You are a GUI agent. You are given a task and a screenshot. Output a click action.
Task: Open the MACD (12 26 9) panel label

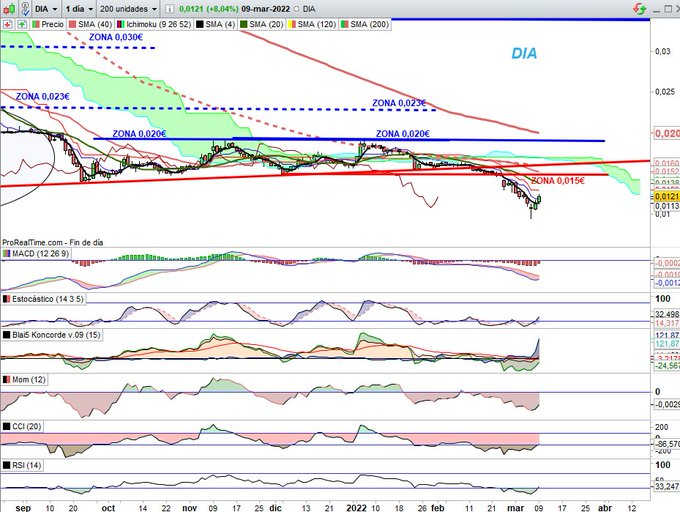41,254
